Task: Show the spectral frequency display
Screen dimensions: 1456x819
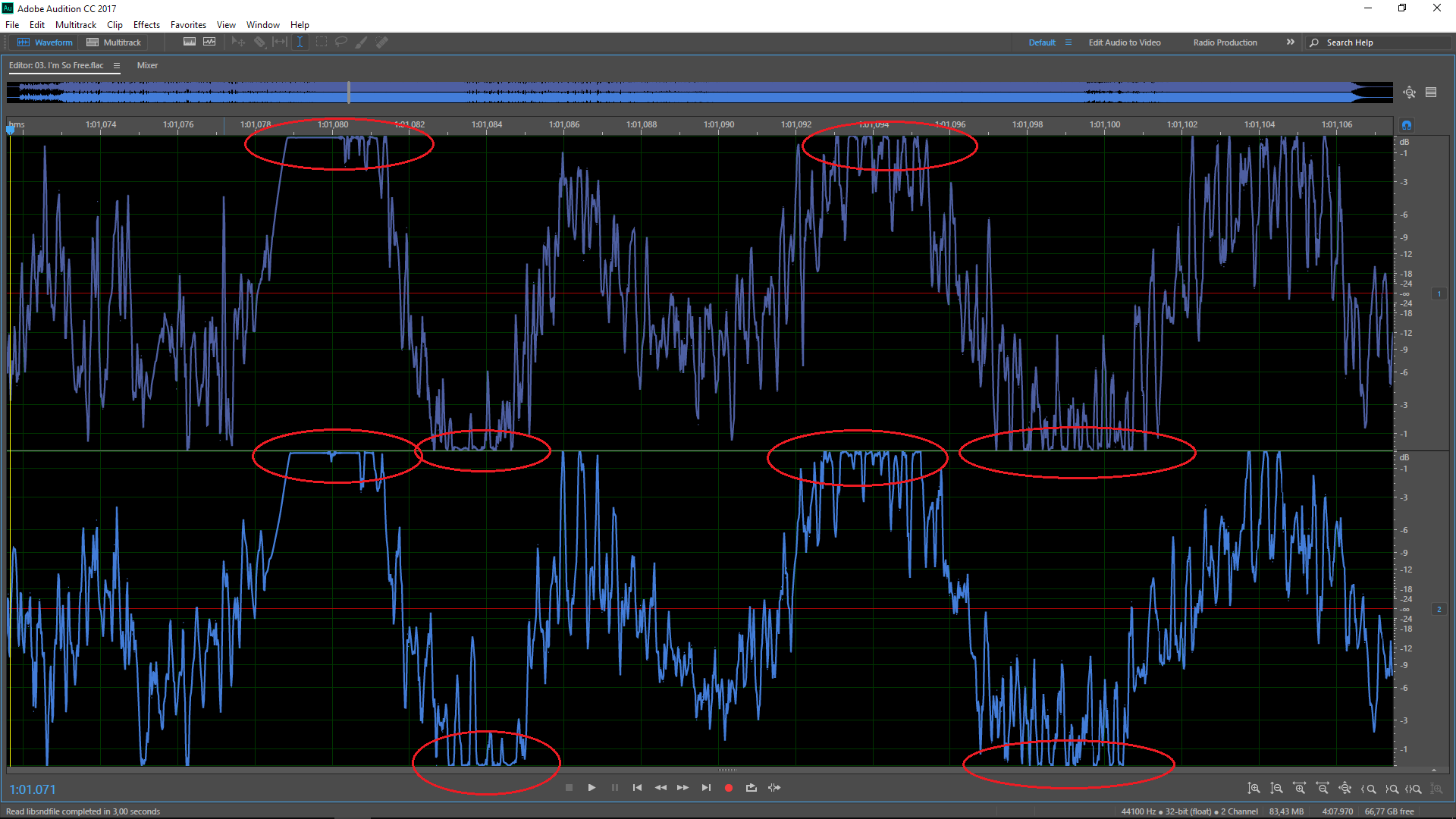Action: point(190,42)
